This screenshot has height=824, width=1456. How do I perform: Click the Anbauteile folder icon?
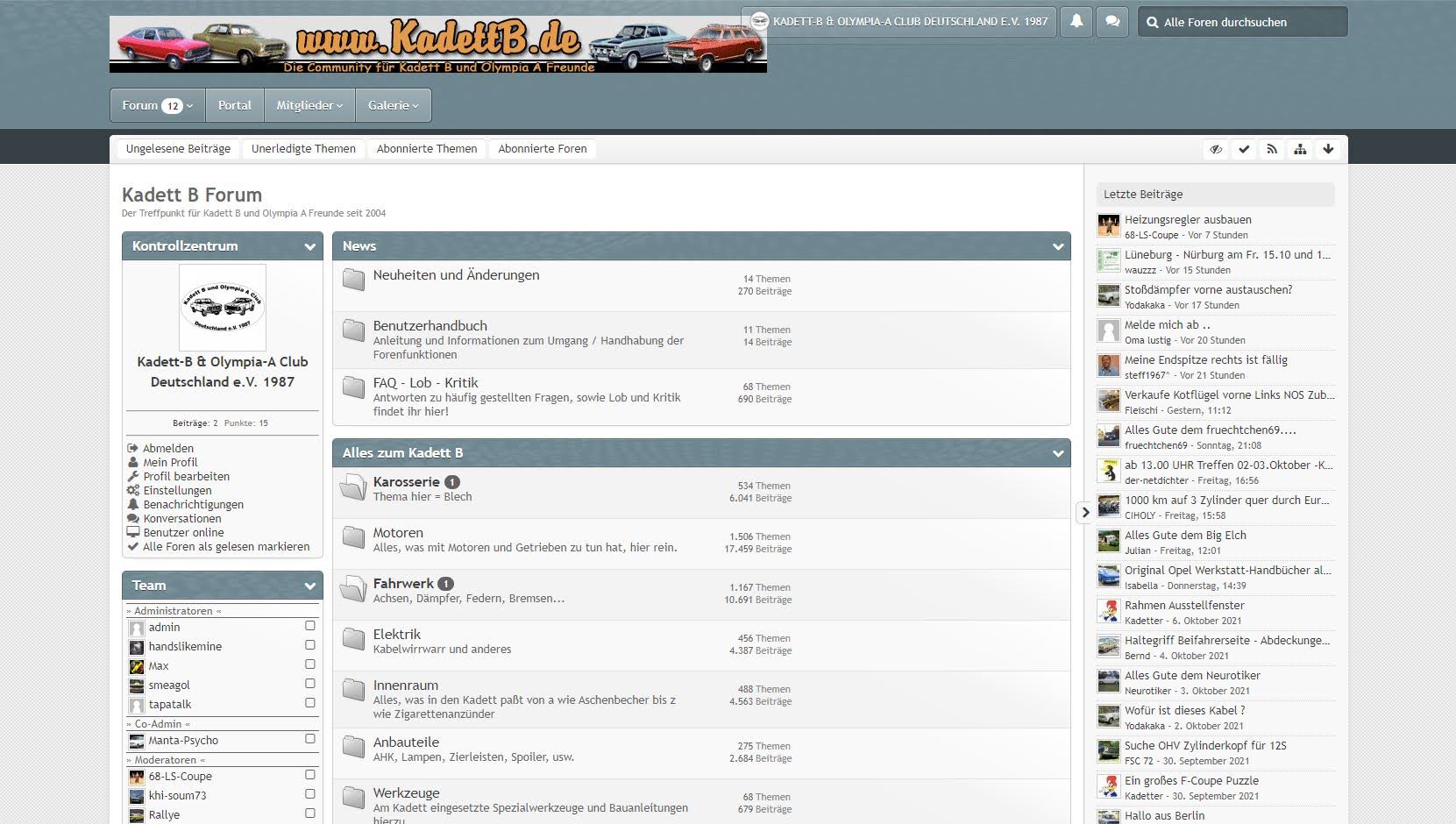click(353, 747)
